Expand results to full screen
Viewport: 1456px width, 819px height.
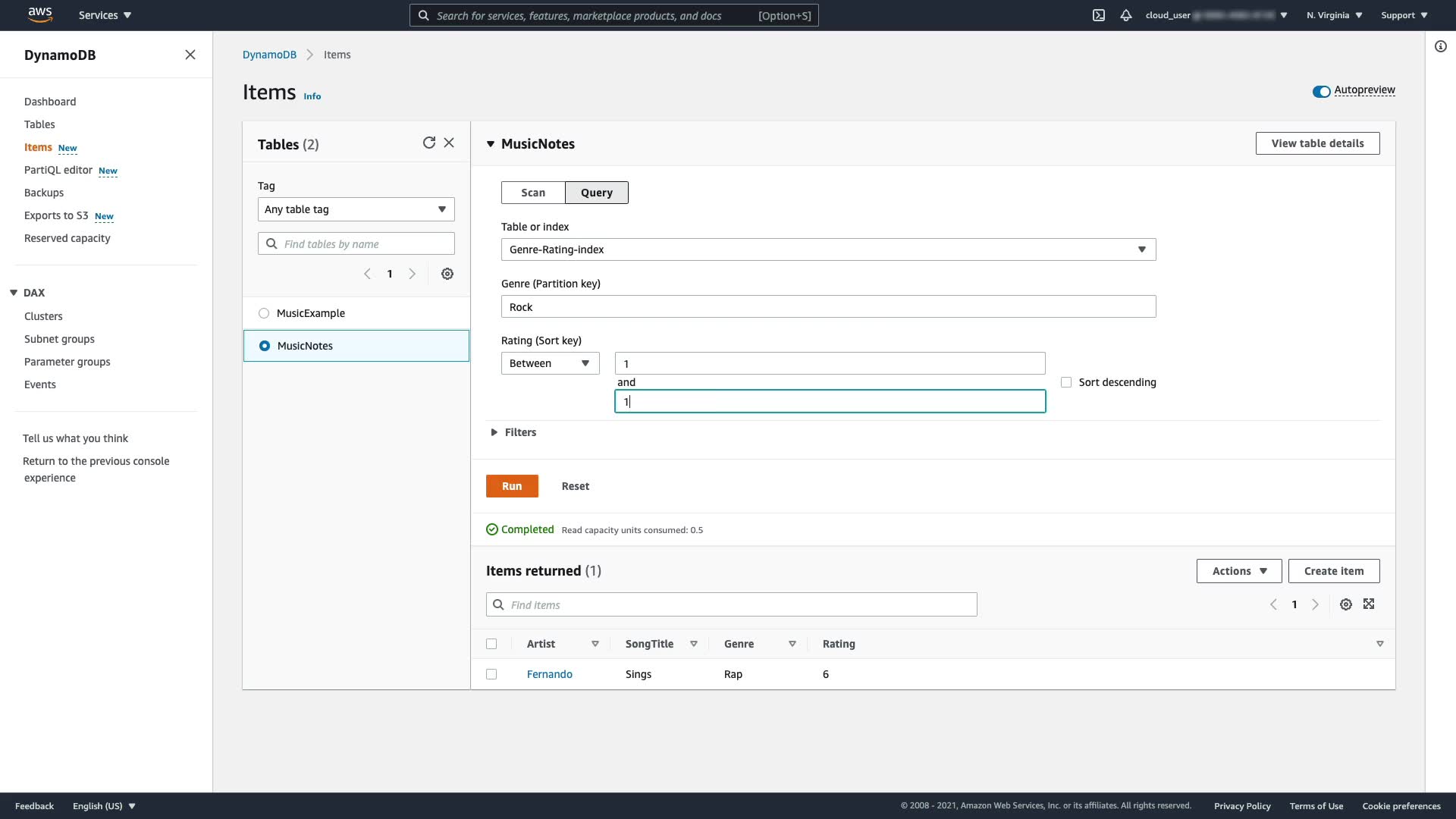tap(1369, 604)
